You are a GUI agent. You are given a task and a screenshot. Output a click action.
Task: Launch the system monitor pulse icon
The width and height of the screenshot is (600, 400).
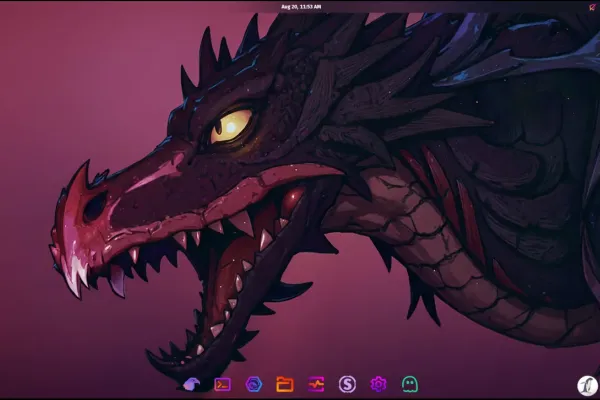316,384
